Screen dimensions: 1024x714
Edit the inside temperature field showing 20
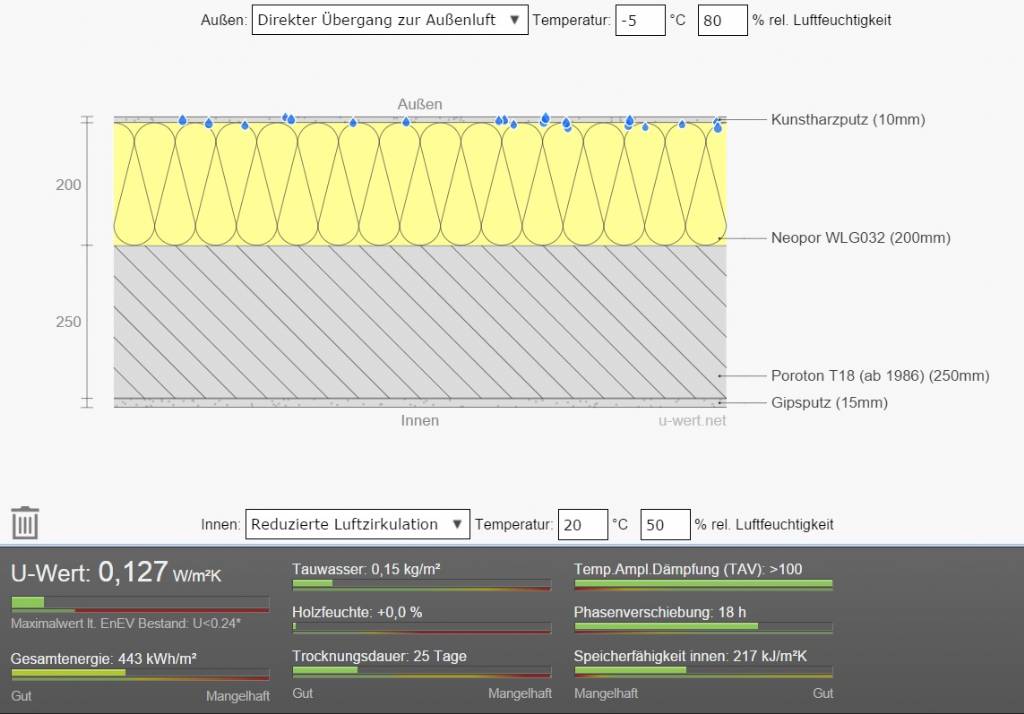pyautogui.click(x=582, y=524)
